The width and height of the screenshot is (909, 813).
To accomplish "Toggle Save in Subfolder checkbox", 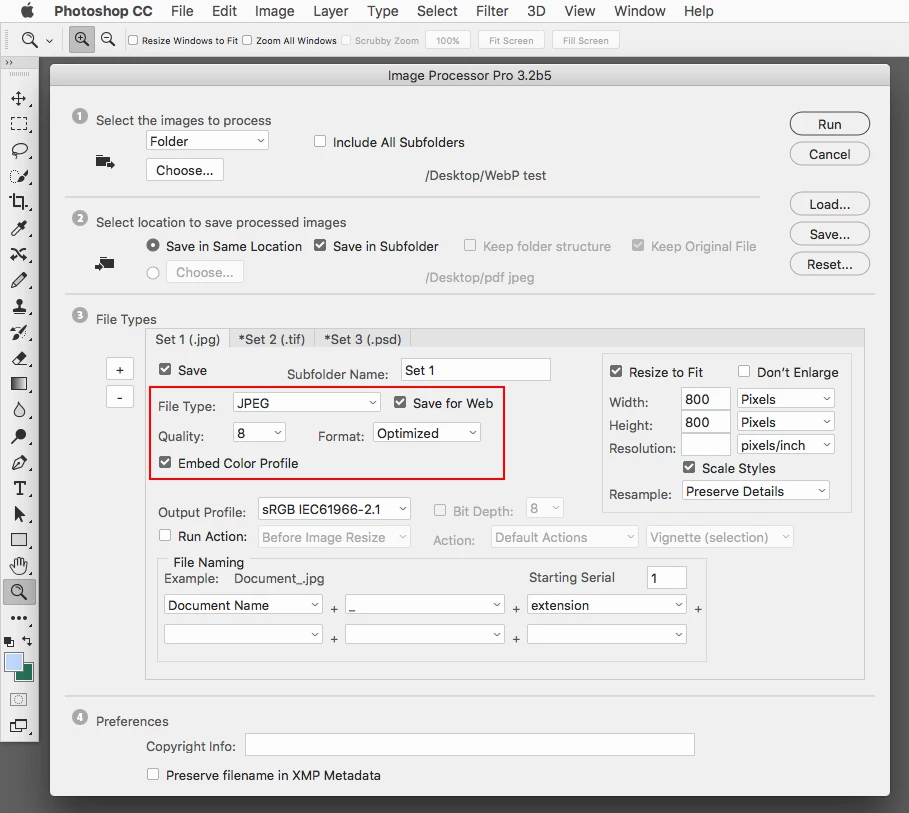I will coord(320,245).
